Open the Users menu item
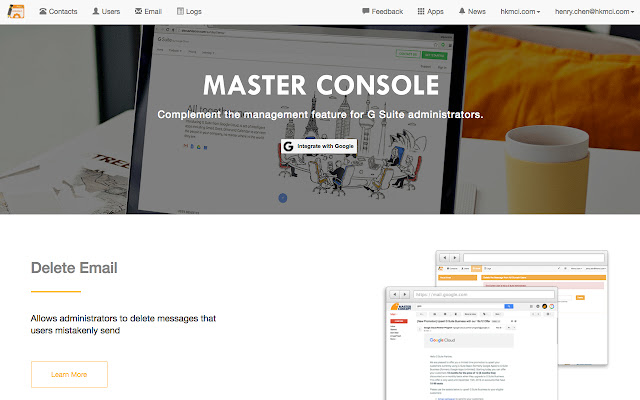 (x=106, y=11)
